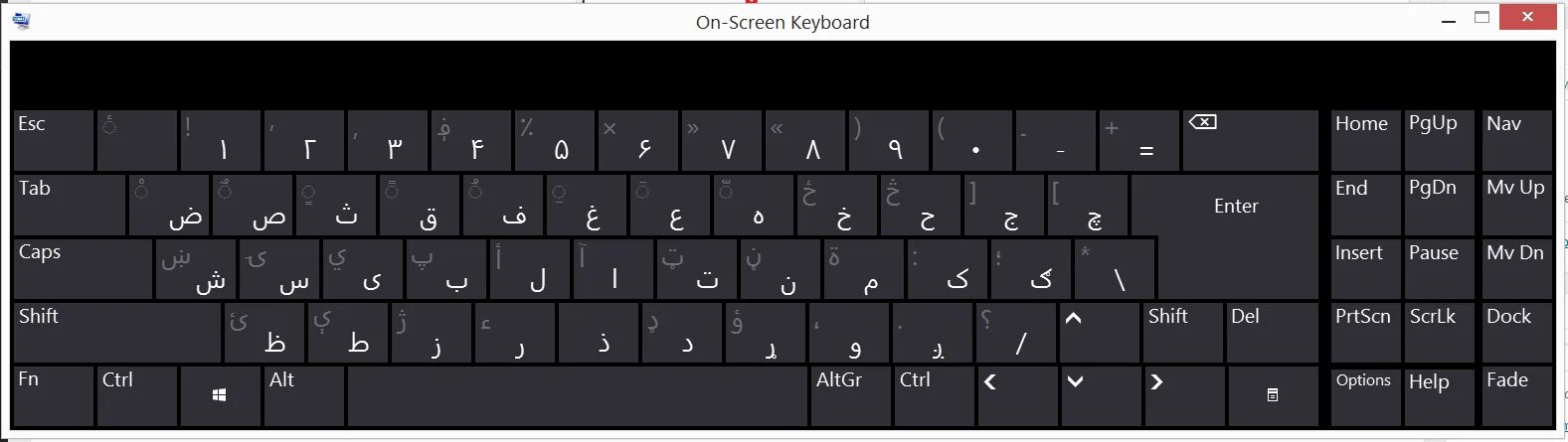Viewport: 1568px width, 442px height.
Task: Click the context menu key icon
Action: coord(1272,395)
